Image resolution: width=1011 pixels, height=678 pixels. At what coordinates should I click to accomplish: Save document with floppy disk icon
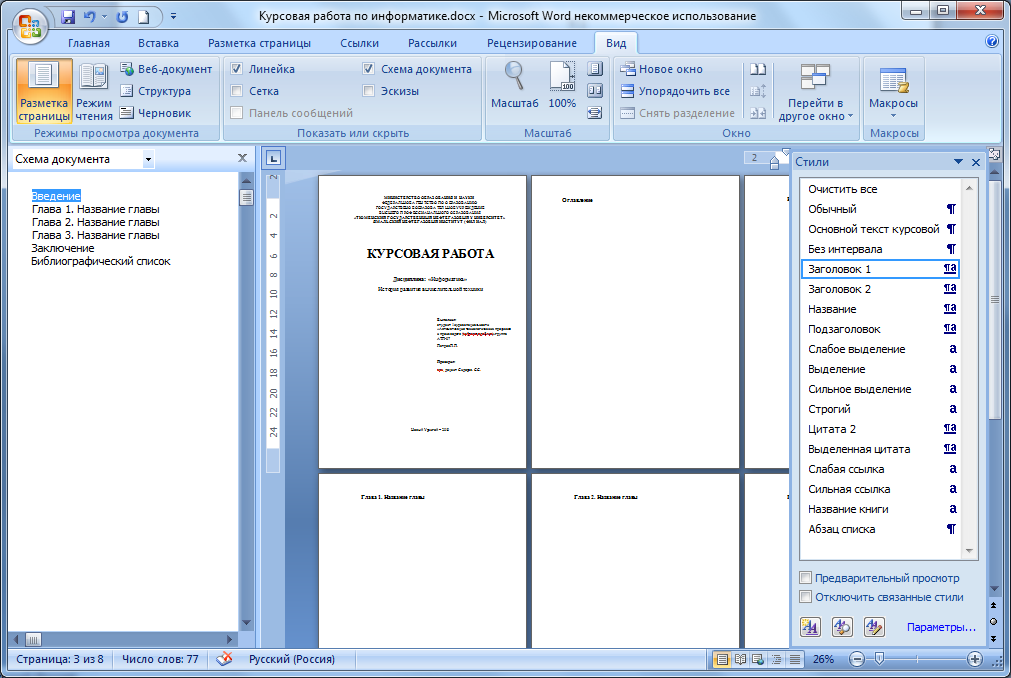coord(68,17)
